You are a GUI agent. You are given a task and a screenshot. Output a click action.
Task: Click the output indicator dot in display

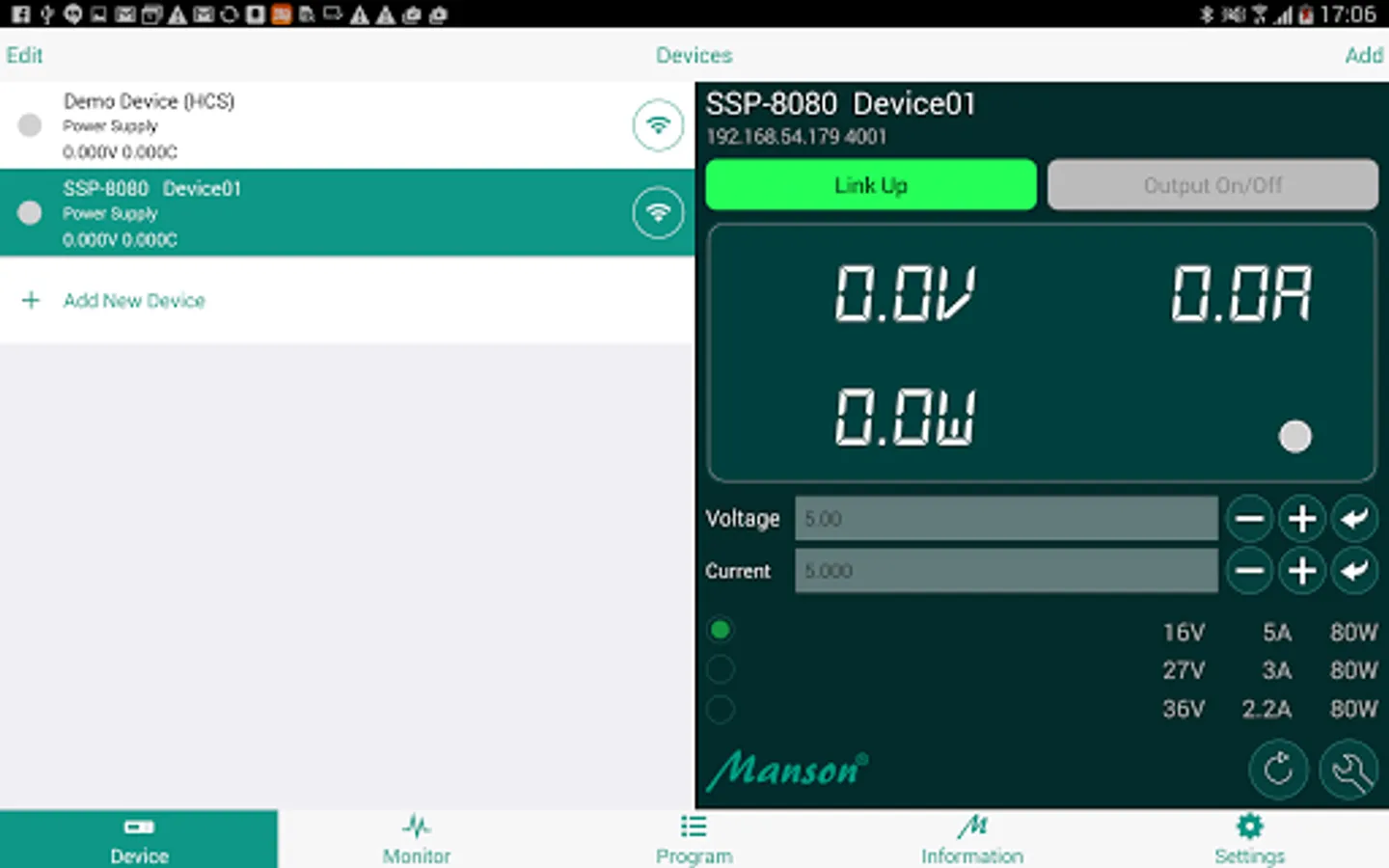point(1294,437)
